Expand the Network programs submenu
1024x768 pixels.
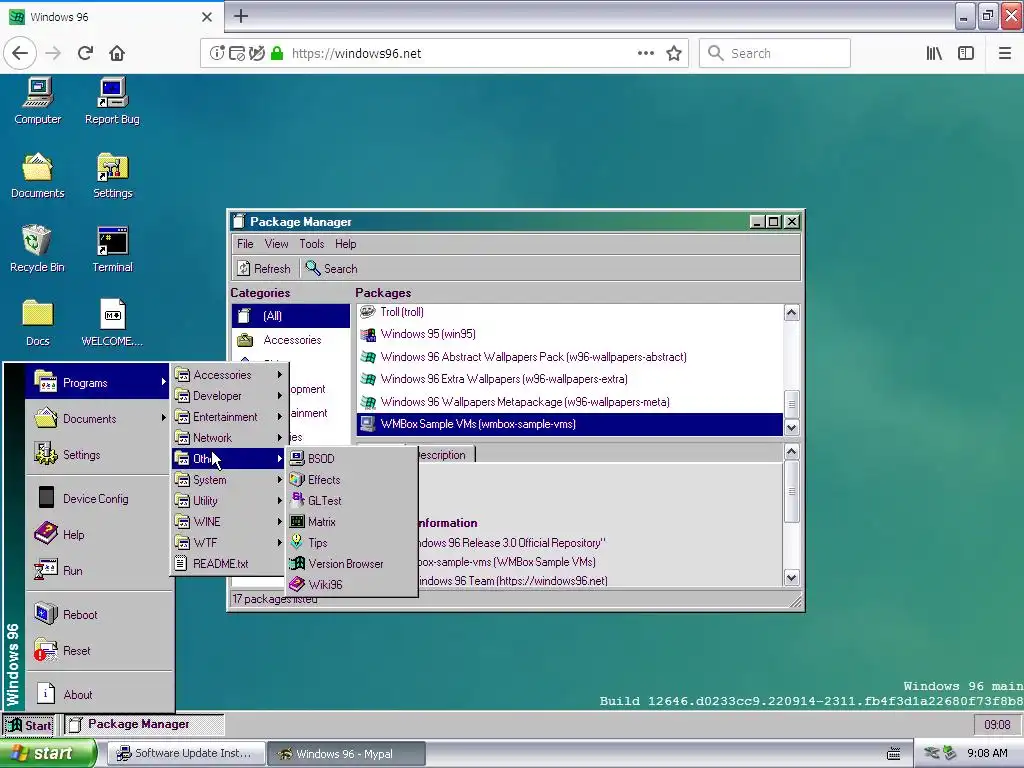click(229, 437)
